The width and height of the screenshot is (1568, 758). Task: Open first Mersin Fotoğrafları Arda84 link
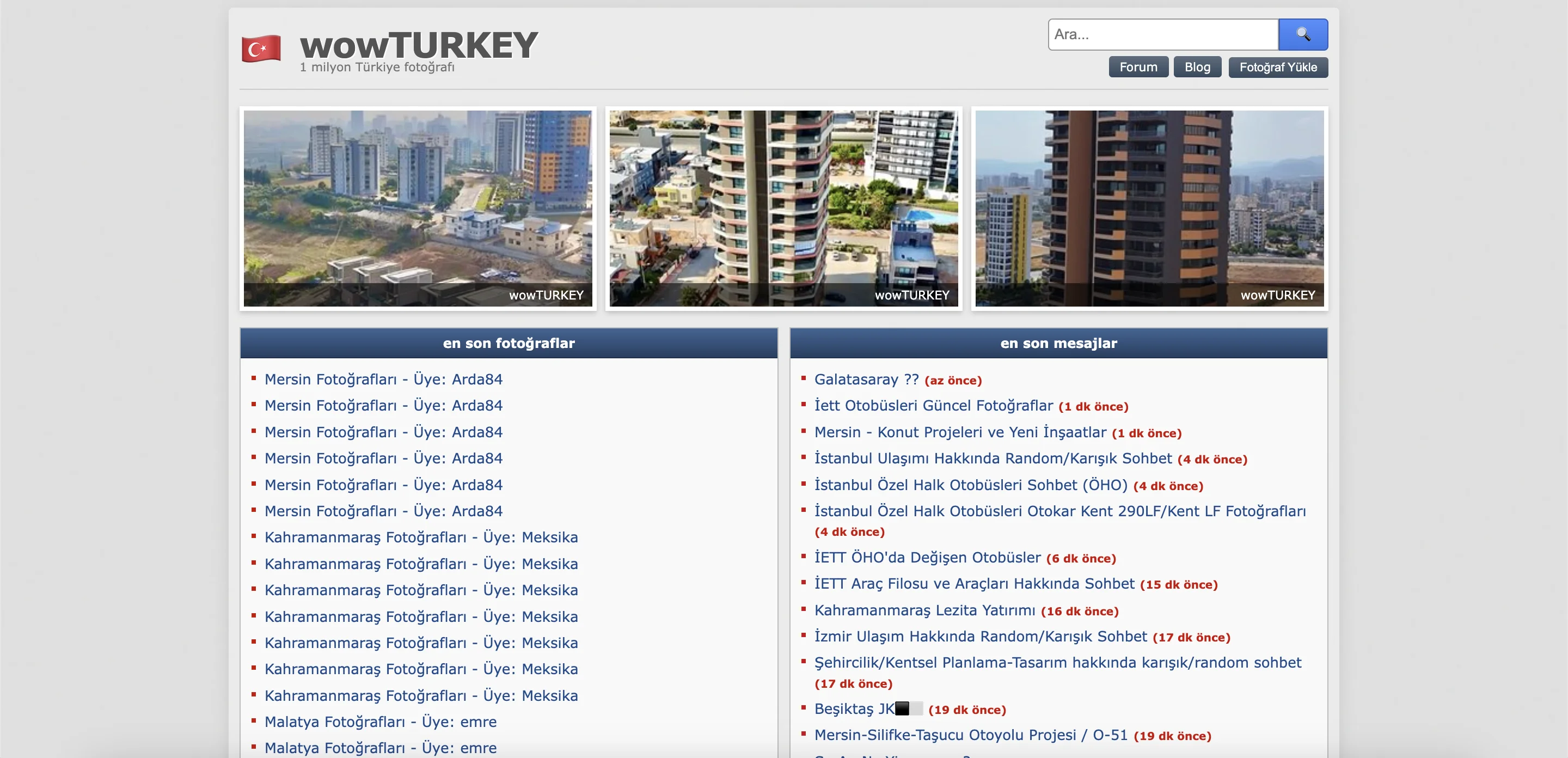pyautogui.click(x=383, y=380)
